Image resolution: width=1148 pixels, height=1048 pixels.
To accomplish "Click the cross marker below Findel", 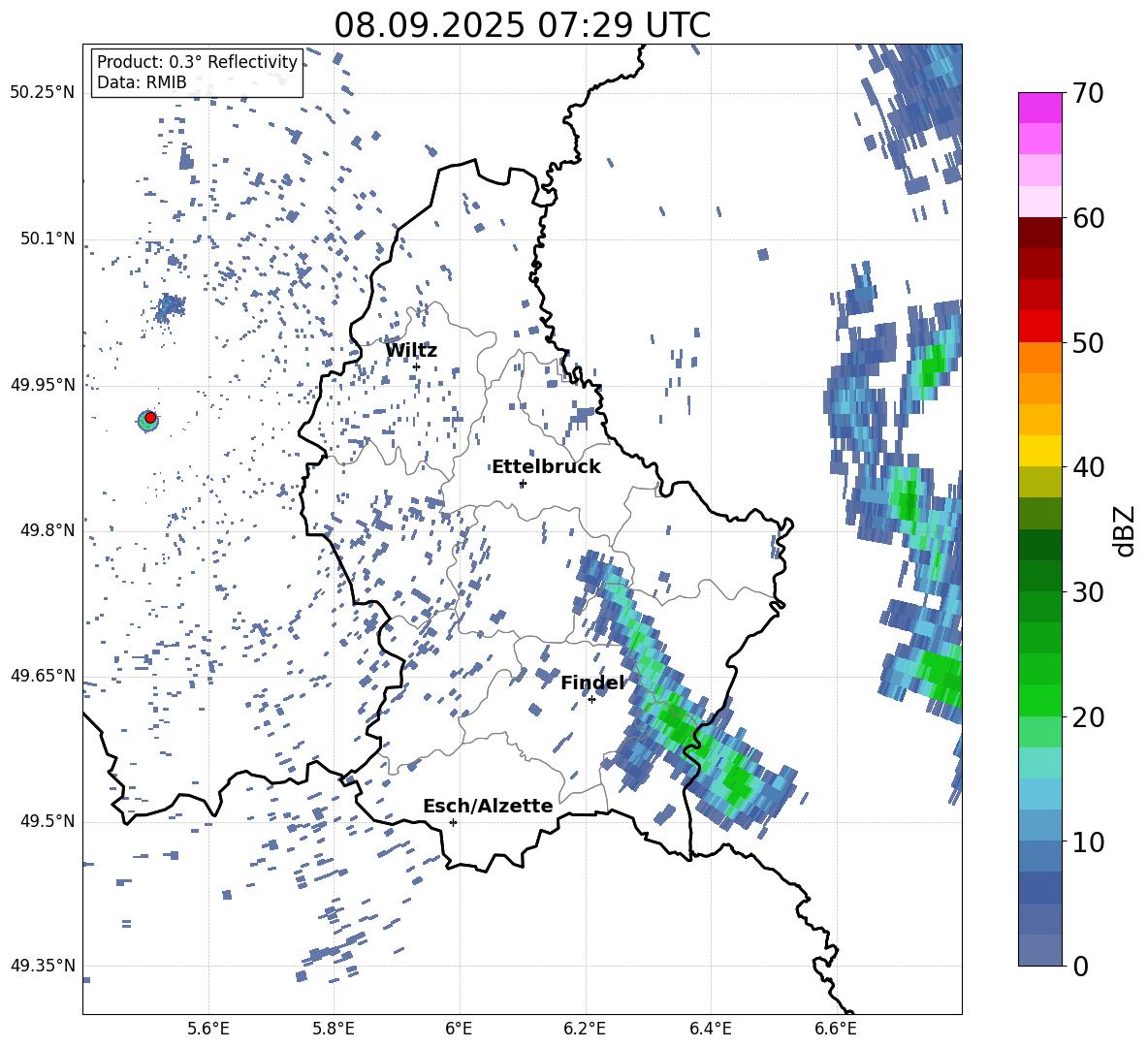I will [x=591, y=700].
